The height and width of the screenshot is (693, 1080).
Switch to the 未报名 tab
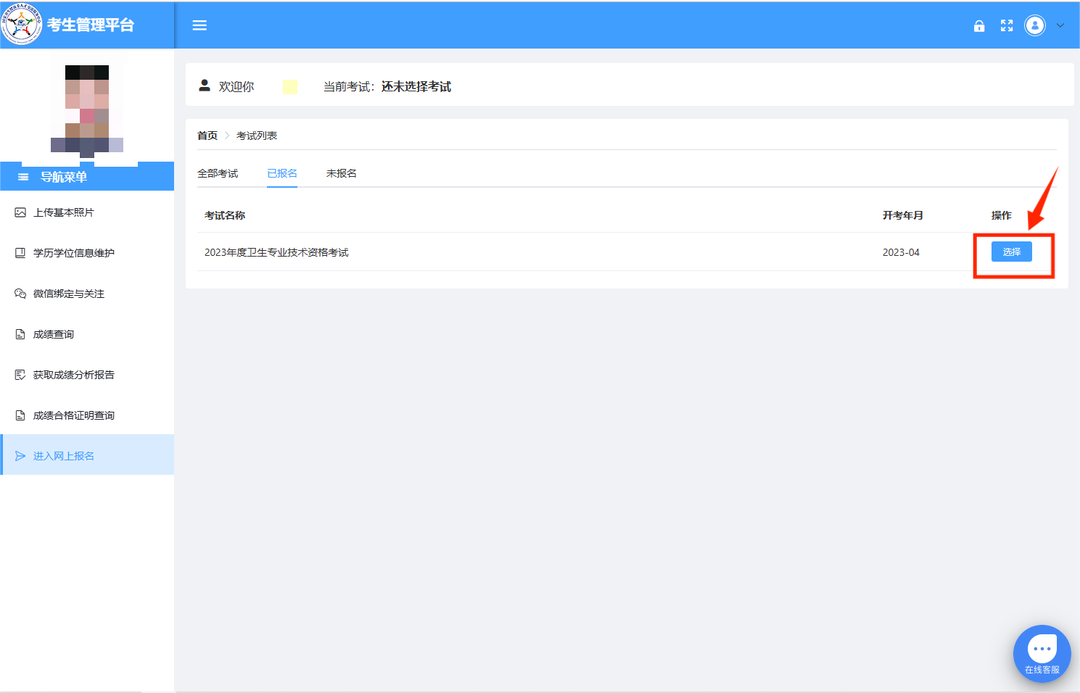(341, 173)
